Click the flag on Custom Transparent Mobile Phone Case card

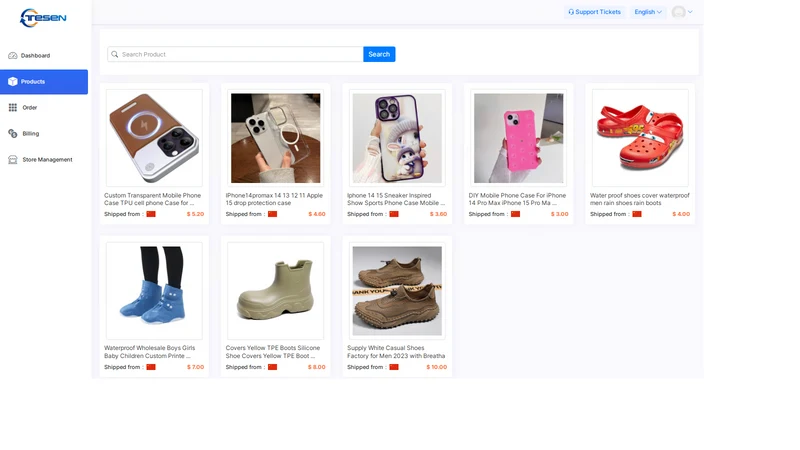point(151,214)
